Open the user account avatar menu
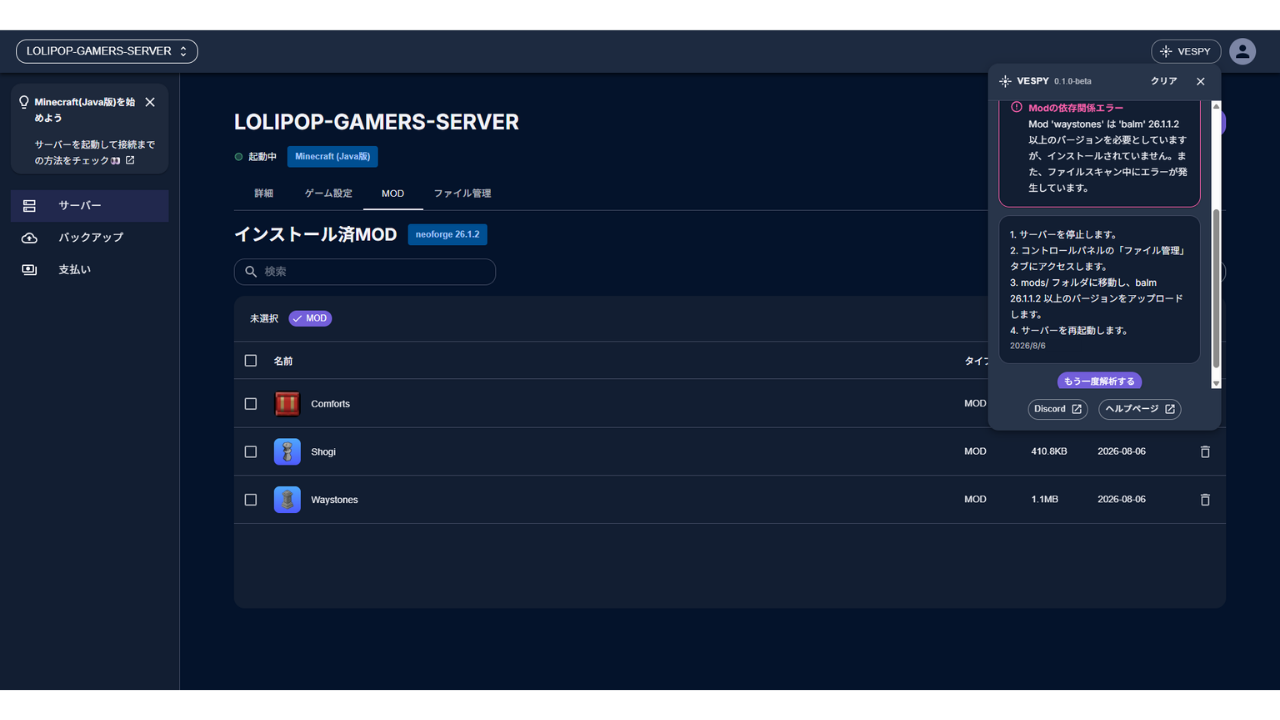The image size is (1280, 720). (x=1242, y=51)
